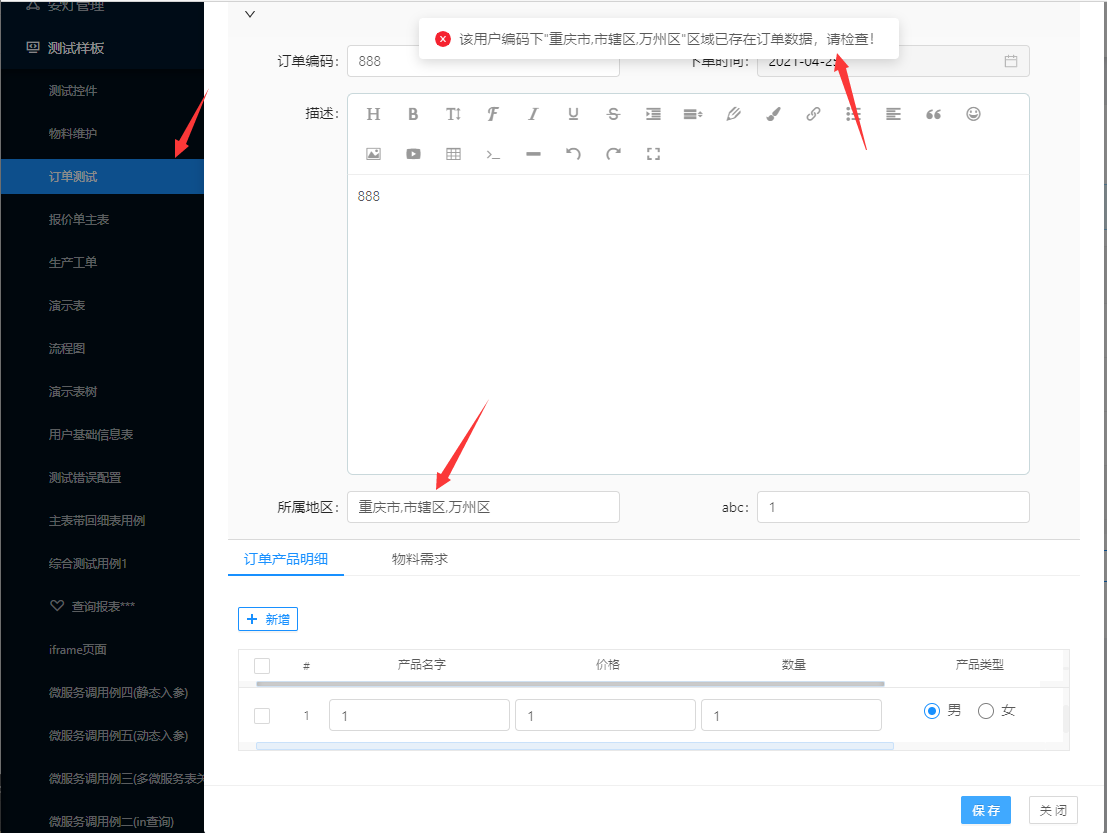This screenshot has width=1107, height=833.
Task: Click the abc input field
Action: click(893, 507)
